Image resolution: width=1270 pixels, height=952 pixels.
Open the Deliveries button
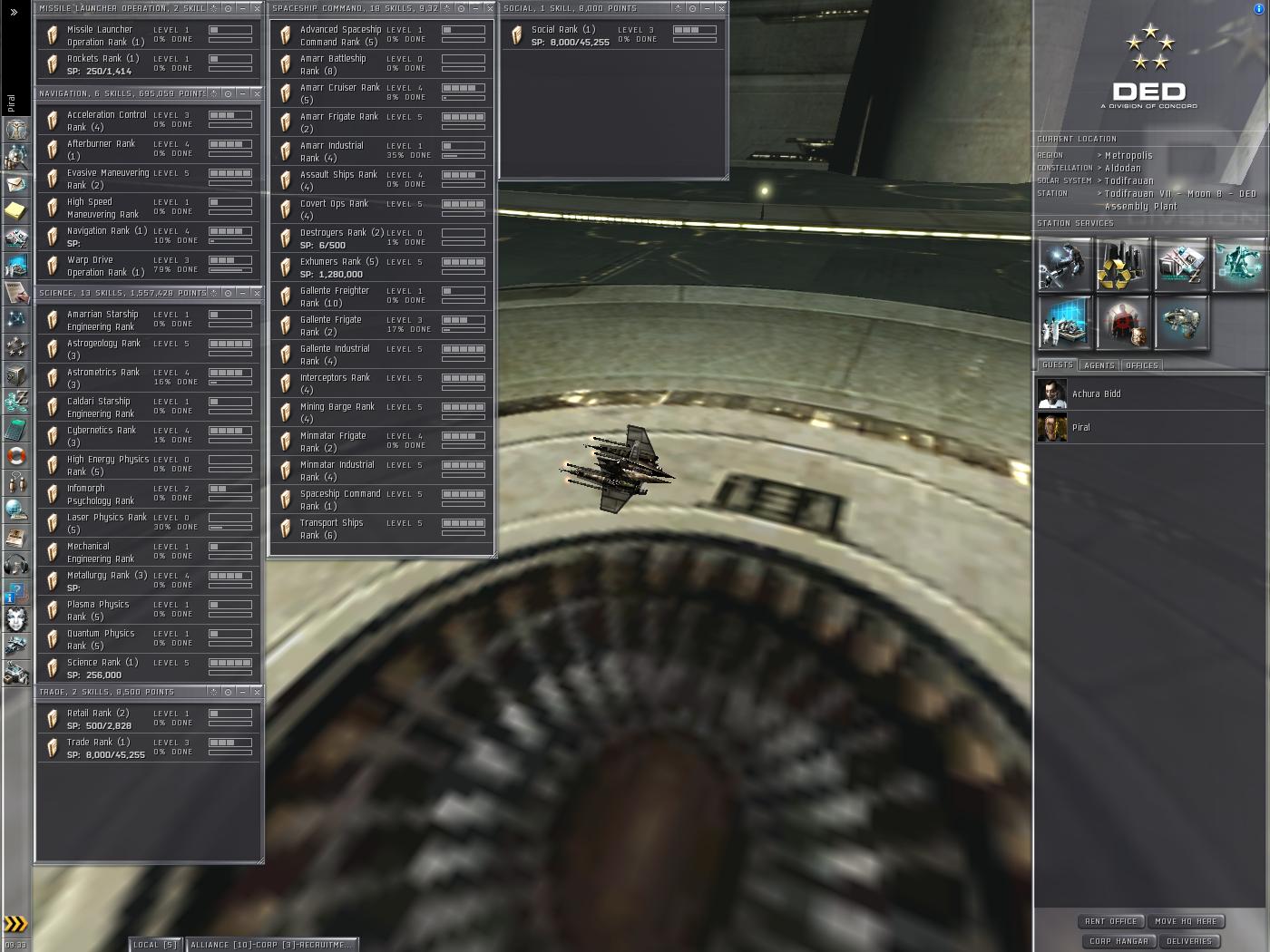(x=1189, y=941)
